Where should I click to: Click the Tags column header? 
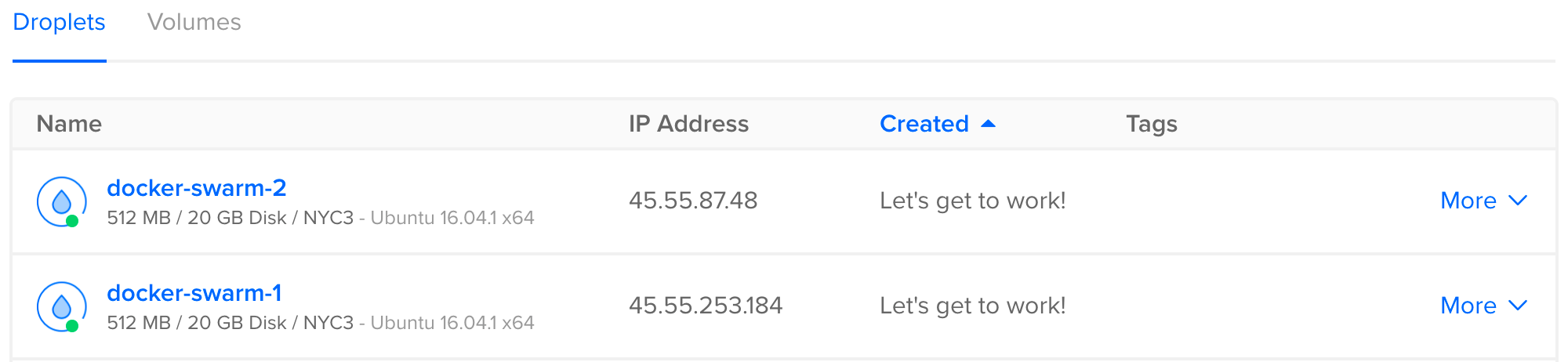click(1152, 124)
